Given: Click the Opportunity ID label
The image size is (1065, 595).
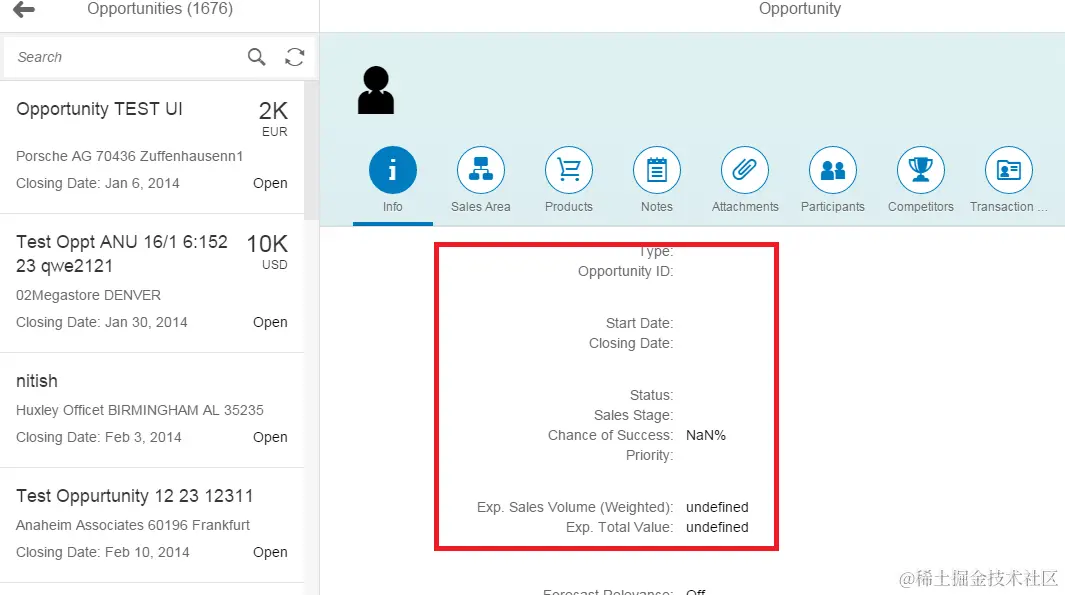Looking at the screenshot, I should pos(626,272).
